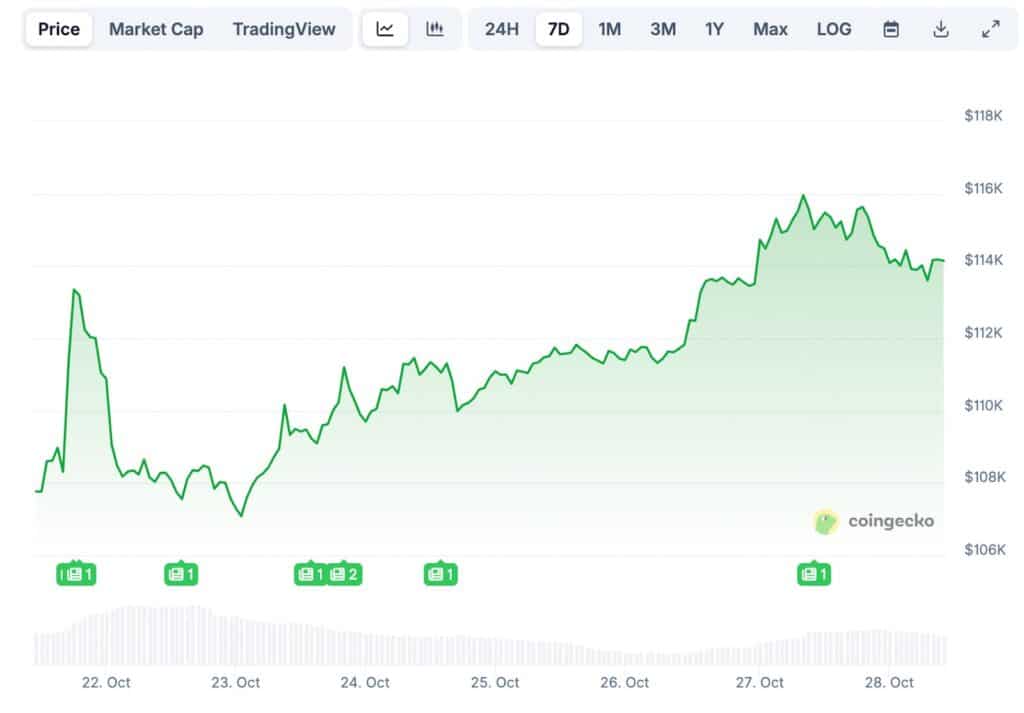Click the CoinGecko logo watermark

[x=874, y=521]
